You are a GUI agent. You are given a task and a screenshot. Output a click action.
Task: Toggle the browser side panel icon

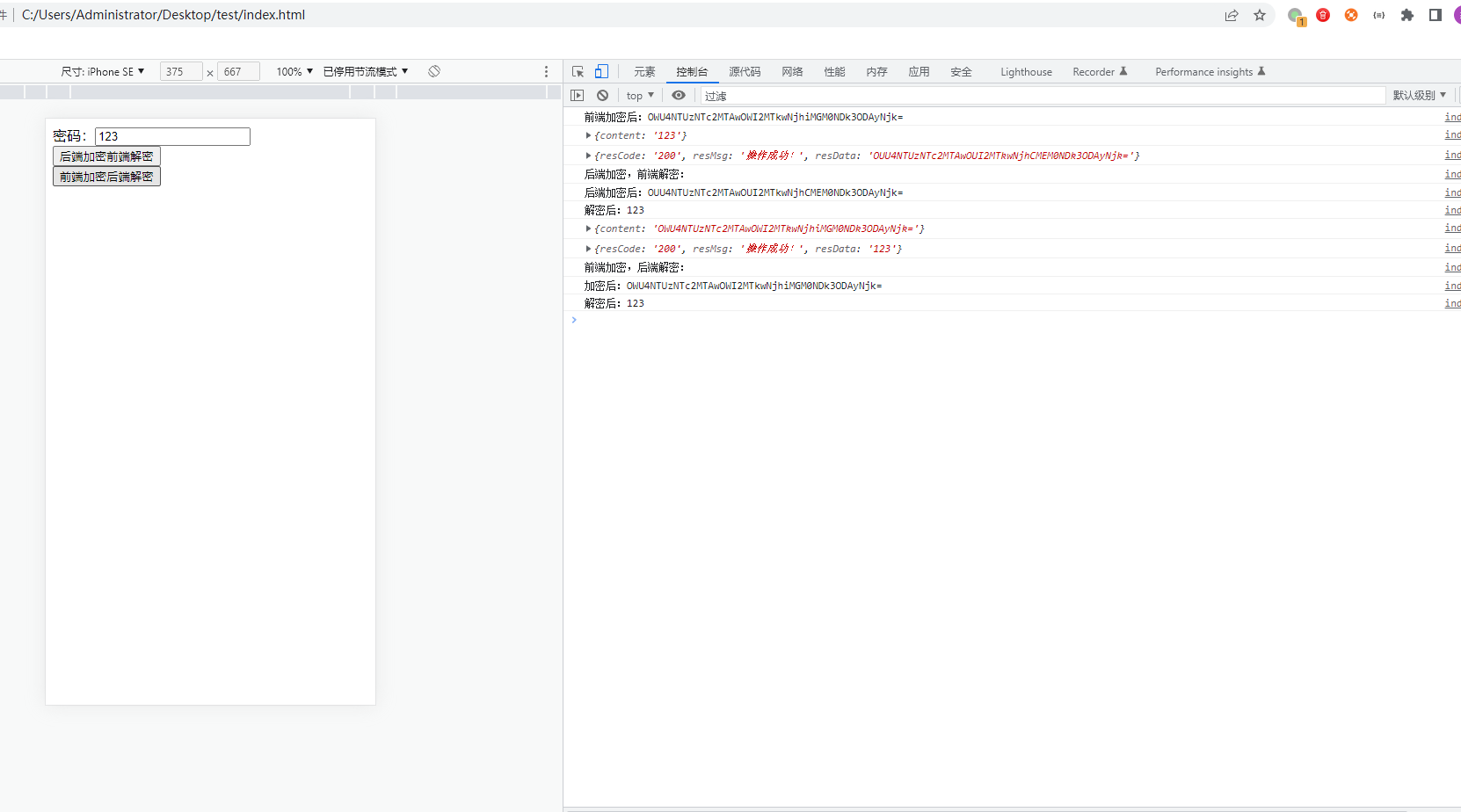(1436, 15)
